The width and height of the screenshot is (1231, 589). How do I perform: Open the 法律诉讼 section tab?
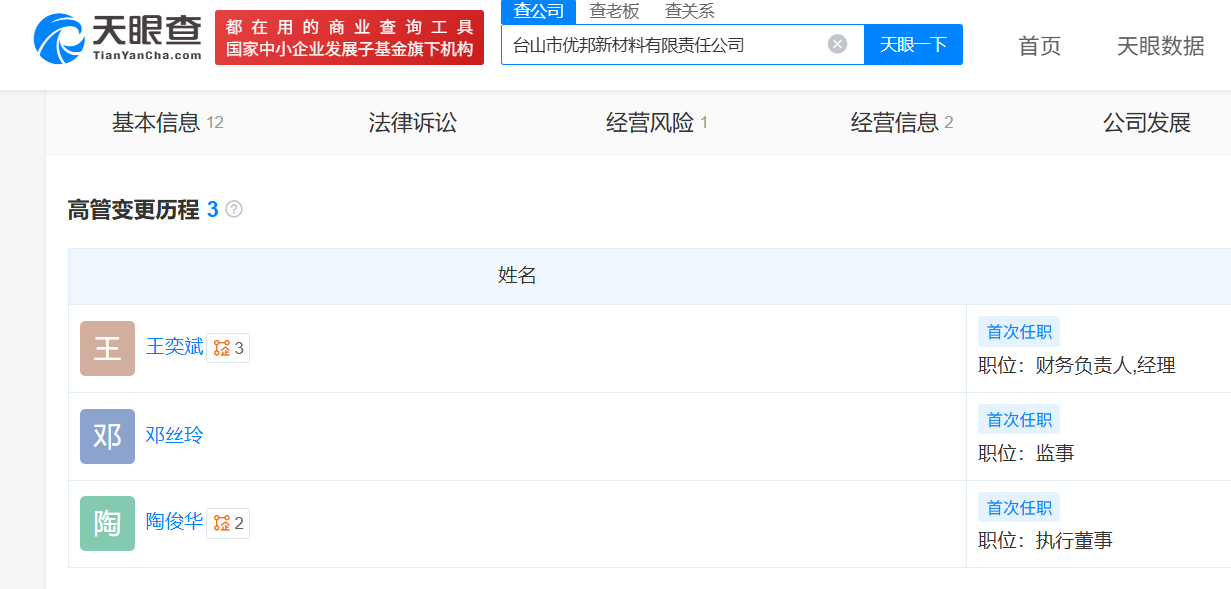click(412, 123)
